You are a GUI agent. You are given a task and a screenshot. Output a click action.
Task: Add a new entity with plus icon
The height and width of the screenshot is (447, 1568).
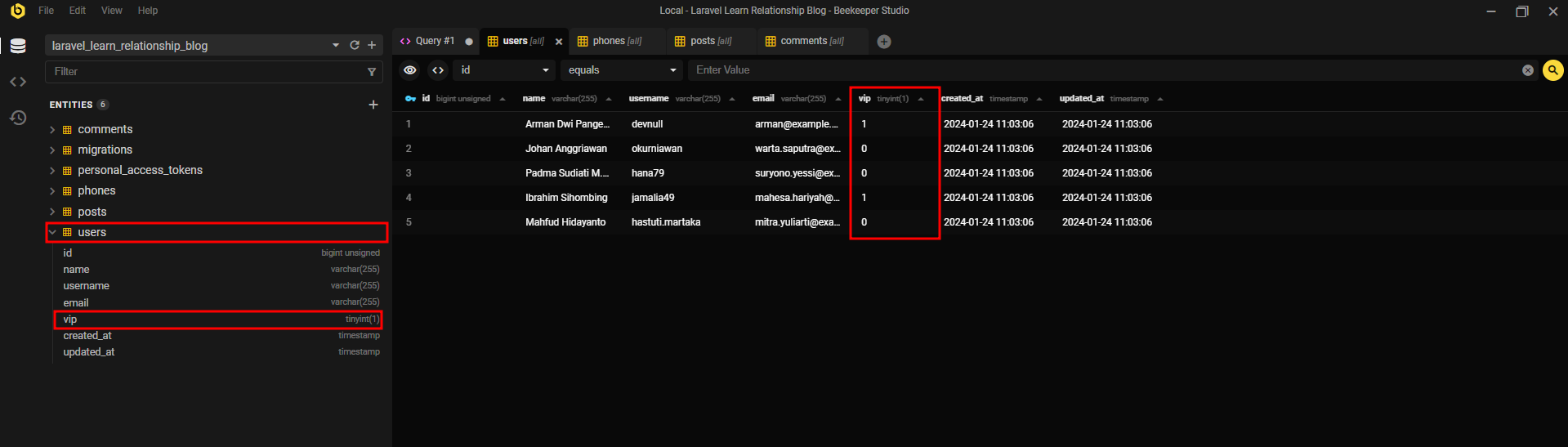(373, 105)
